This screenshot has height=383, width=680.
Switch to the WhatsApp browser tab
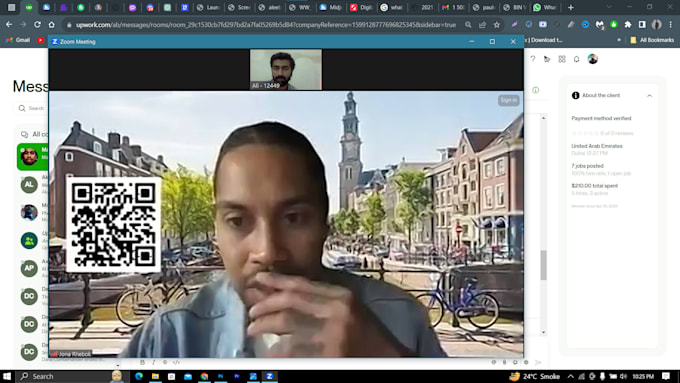coord(545,7)
